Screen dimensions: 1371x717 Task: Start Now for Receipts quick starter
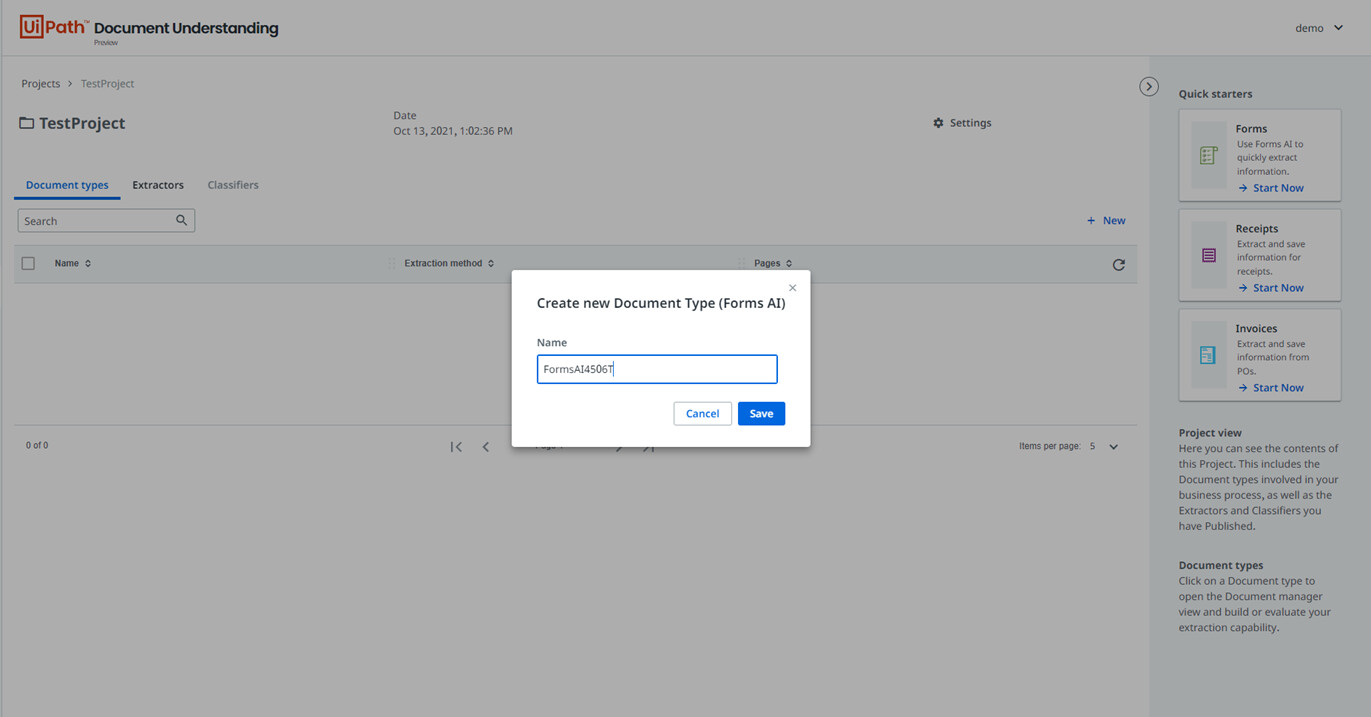[x=1271, y=288]
